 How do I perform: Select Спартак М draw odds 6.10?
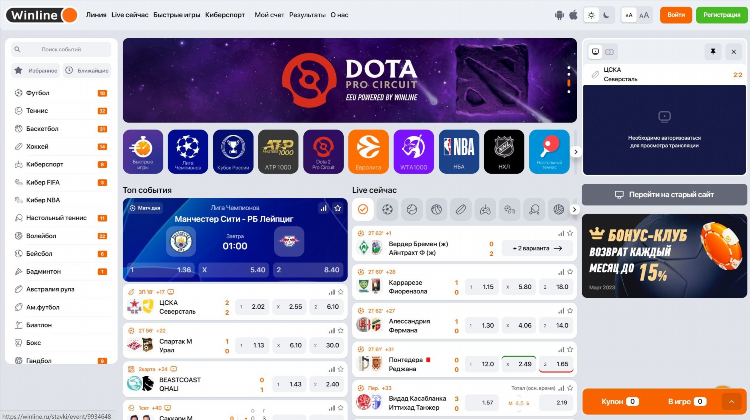tap(290, 345)
